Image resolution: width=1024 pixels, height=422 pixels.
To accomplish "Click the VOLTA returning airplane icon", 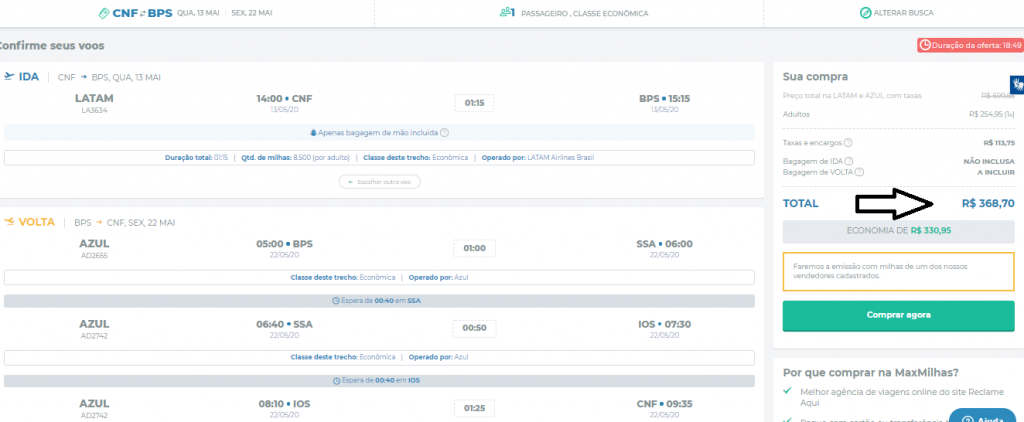I will [8, 222].
